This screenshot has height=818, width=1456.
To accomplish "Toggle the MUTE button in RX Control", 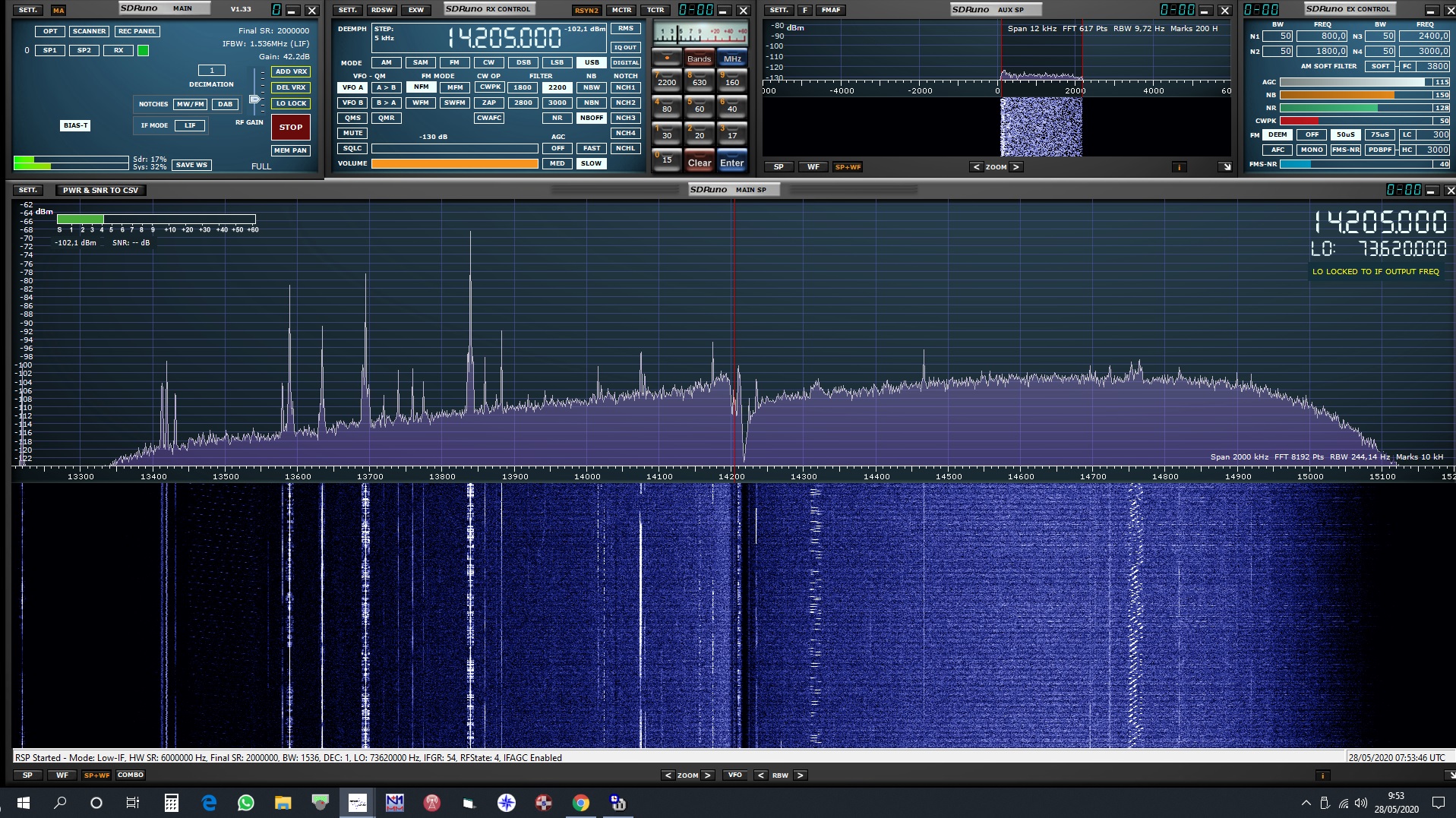I will point(352,133).
